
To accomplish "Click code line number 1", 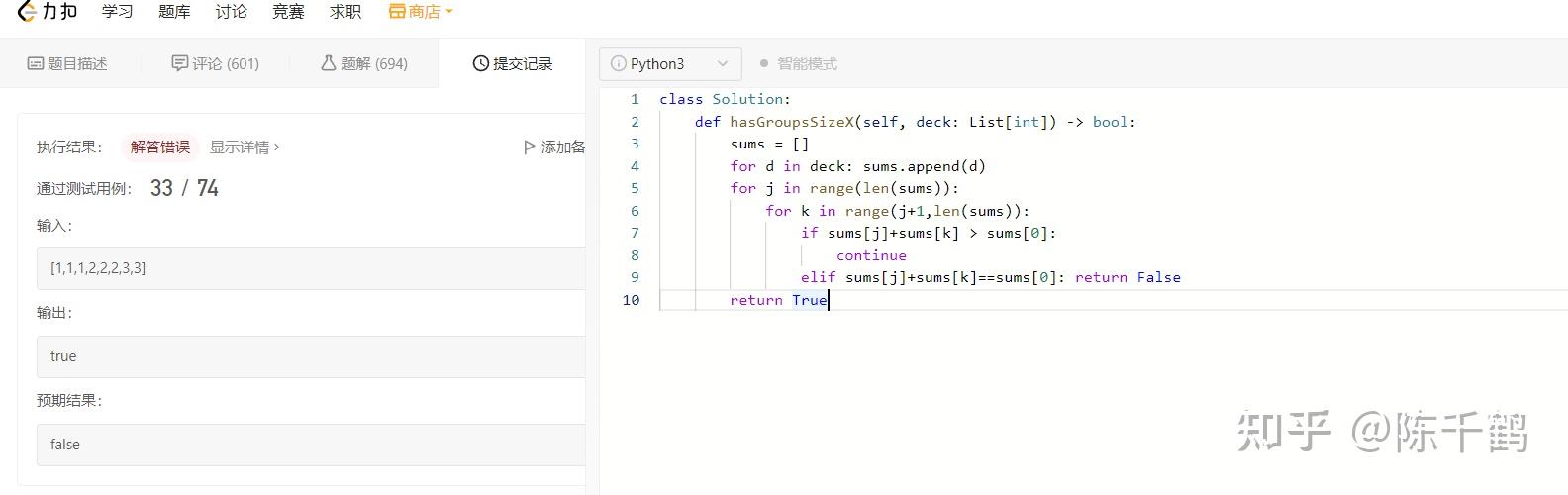I will (x=635, y=99).
